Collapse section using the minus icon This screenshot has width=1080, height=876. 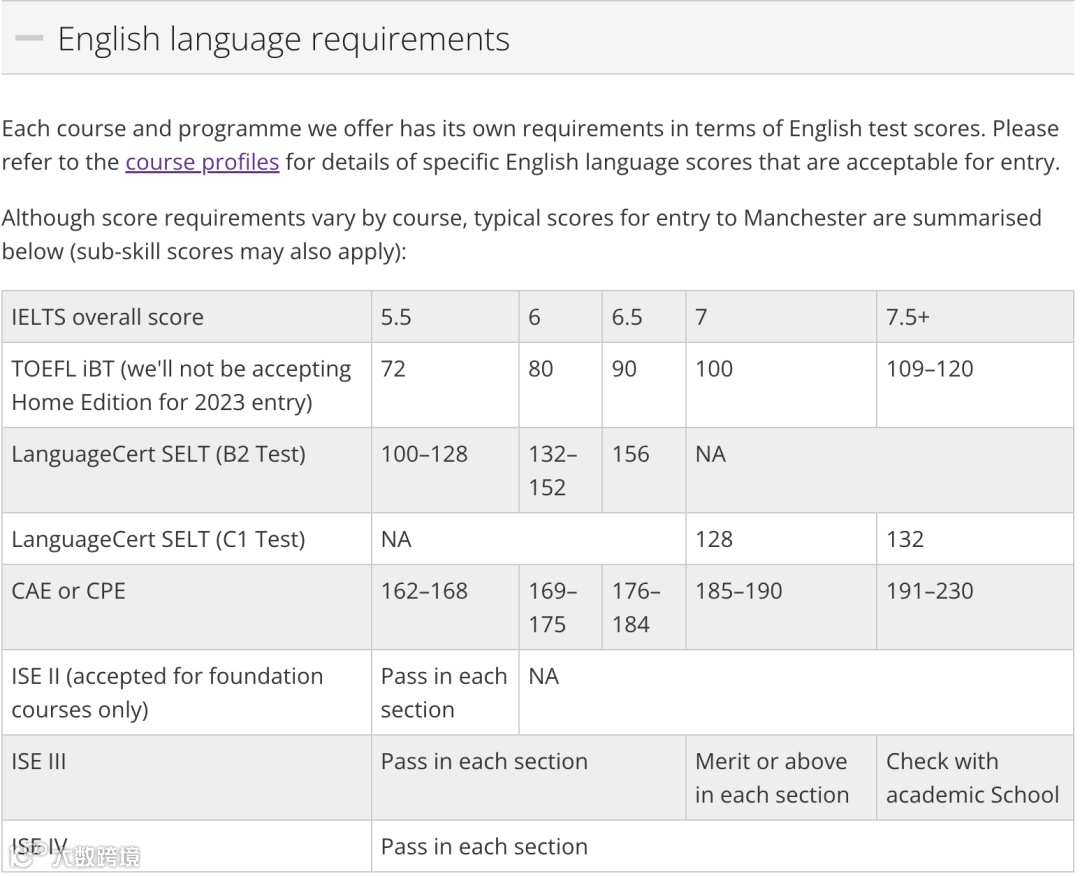[30, 39]
